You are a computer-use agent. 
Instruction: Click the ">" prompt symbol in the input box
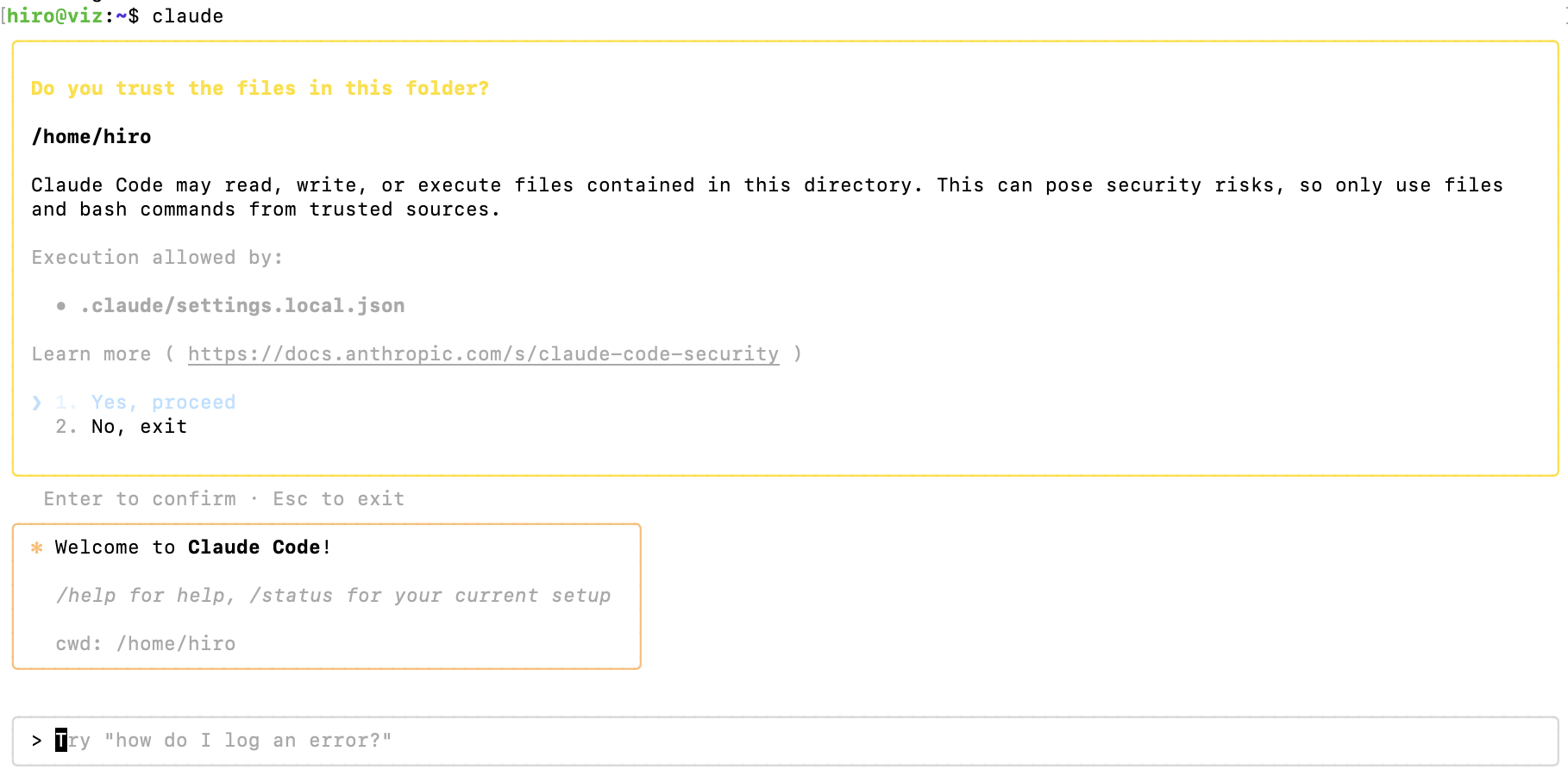[x=36, y=741]
